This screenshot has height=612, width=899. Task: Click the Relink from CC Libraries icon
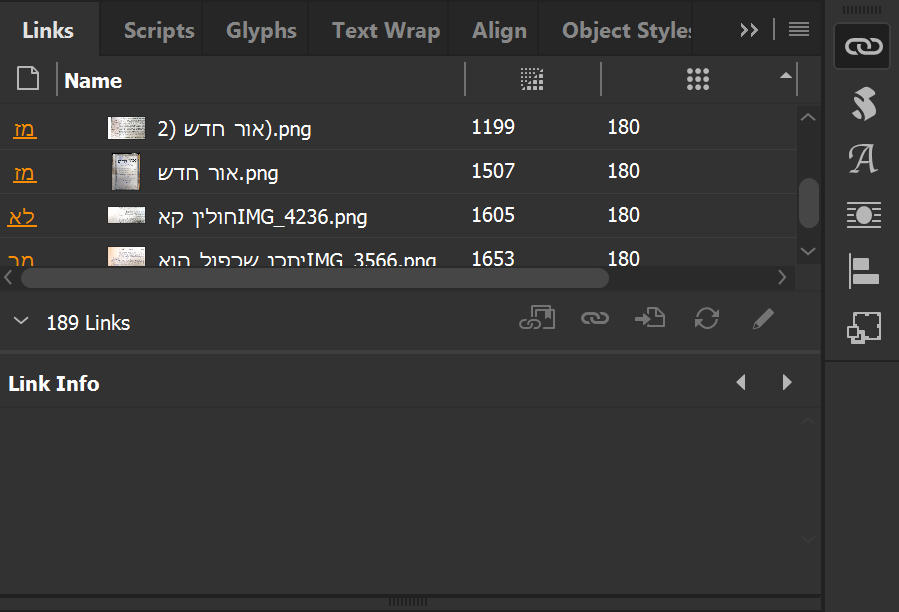(x=537, y=320)
